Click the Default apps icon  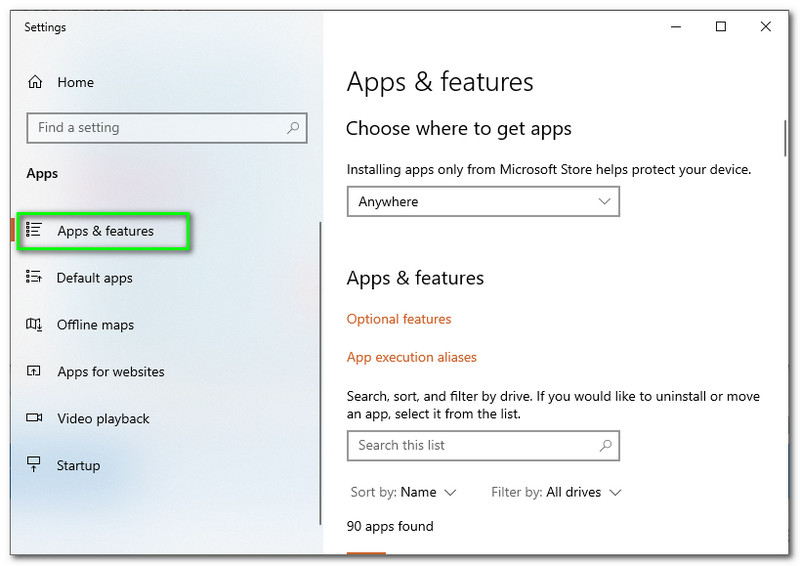(x=34, y=277)
